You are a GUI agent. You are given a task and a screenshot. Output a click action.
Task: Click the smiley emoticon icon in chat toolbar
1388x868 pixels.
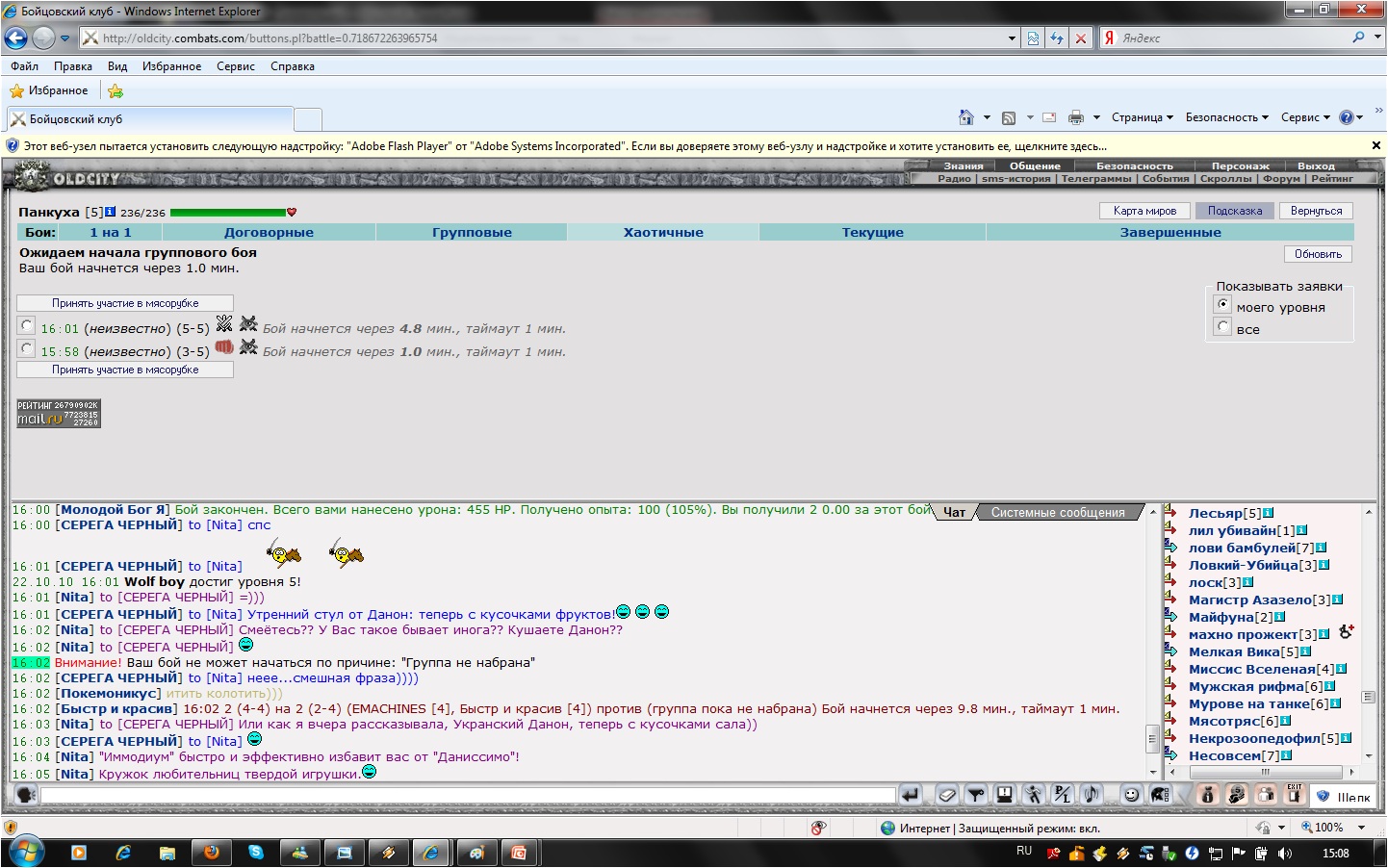pos(1131,794)
